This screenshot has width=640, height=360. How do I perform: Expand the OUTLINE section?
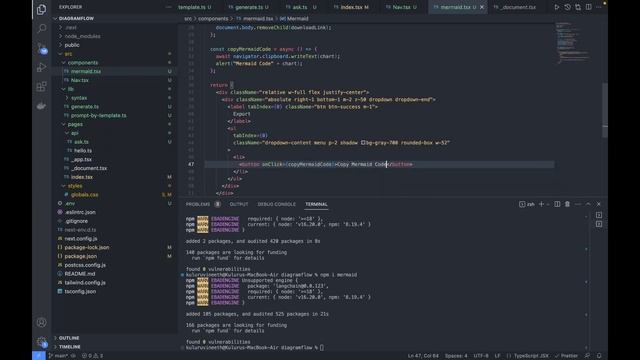[69, 338]
